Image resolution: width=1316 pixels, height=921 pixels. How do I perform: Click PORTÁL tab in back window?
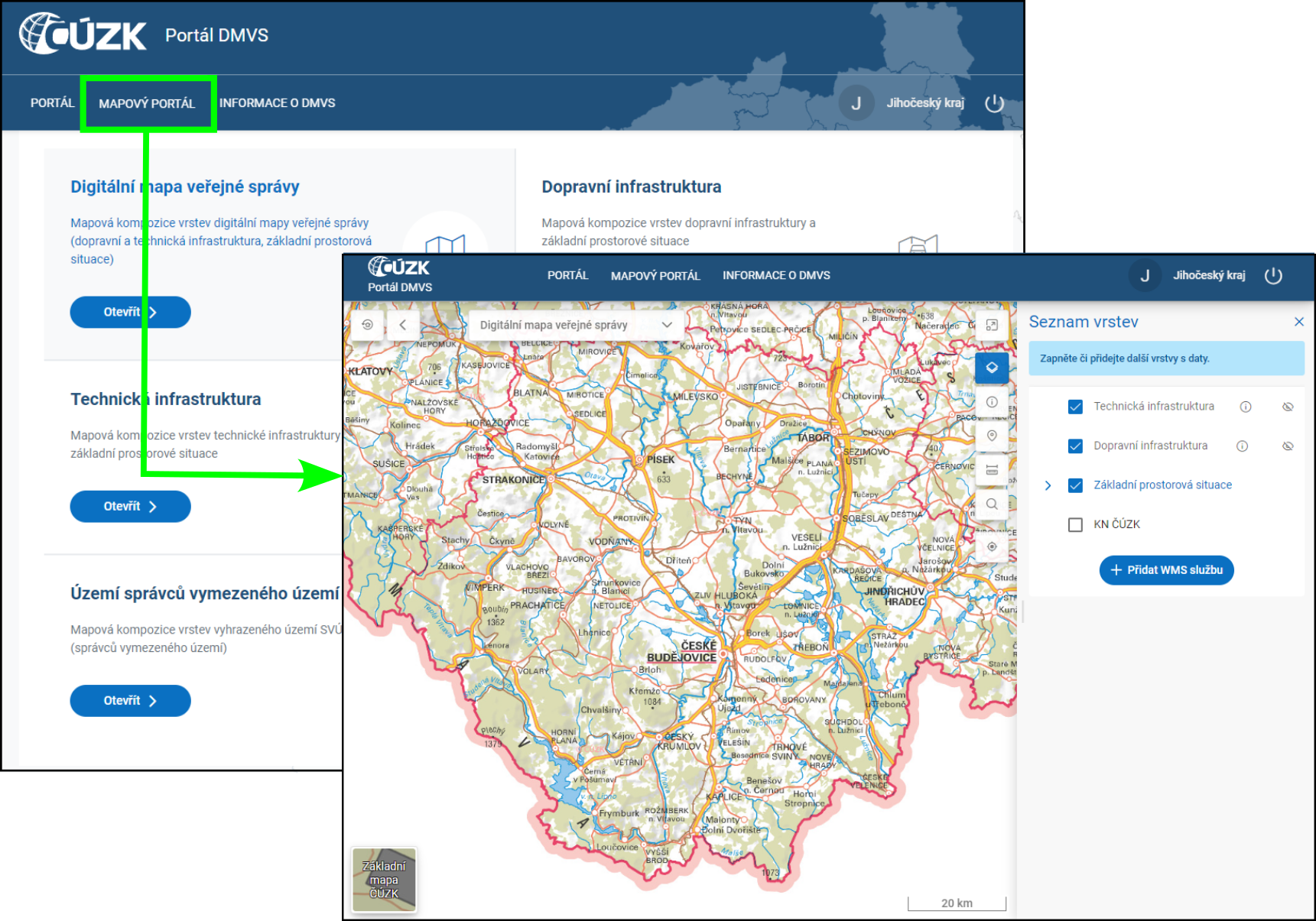pyautogui.click(x=52, y=103)
